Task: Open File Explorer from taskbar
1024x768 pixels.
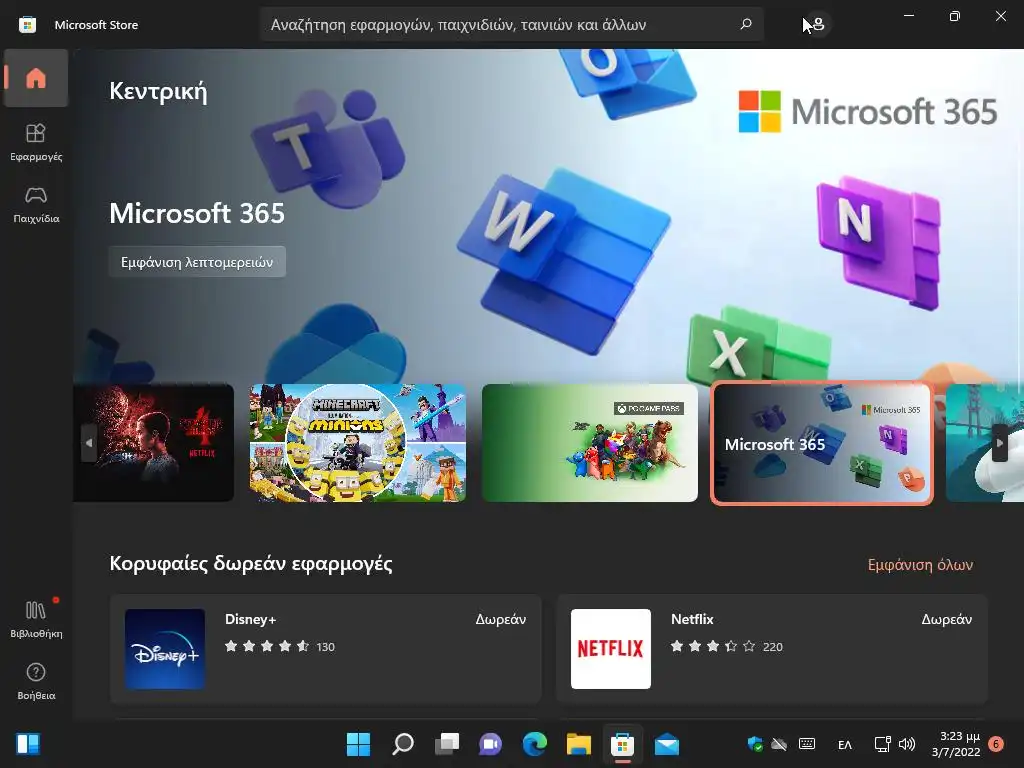Action: point(579,744)
